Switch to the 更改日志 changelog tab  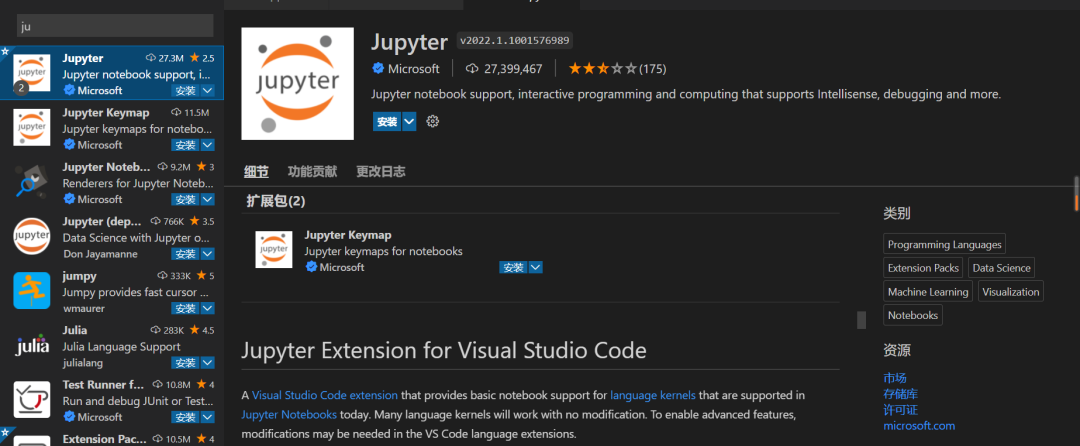[380, 171]
